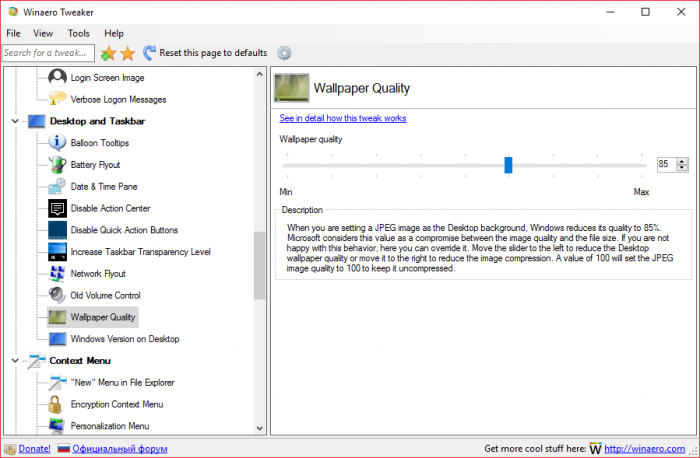Click the Wallpaper Quality header thumbnail
Image resolution: width=700 pixels, height=458 pixels.
[292, 88]
